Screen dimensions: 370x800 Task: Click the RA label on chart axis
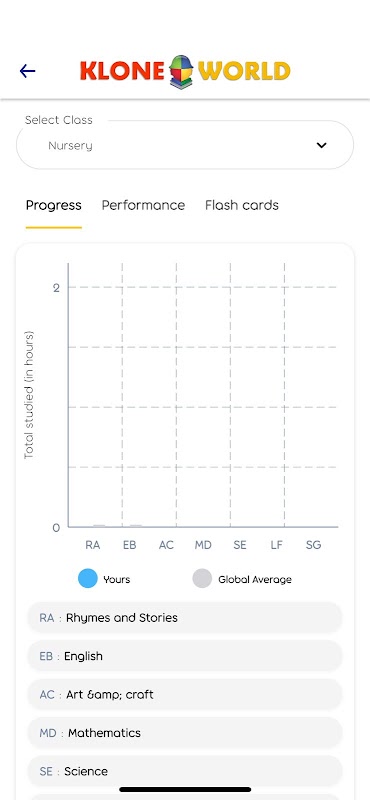(x=93, y=545)
